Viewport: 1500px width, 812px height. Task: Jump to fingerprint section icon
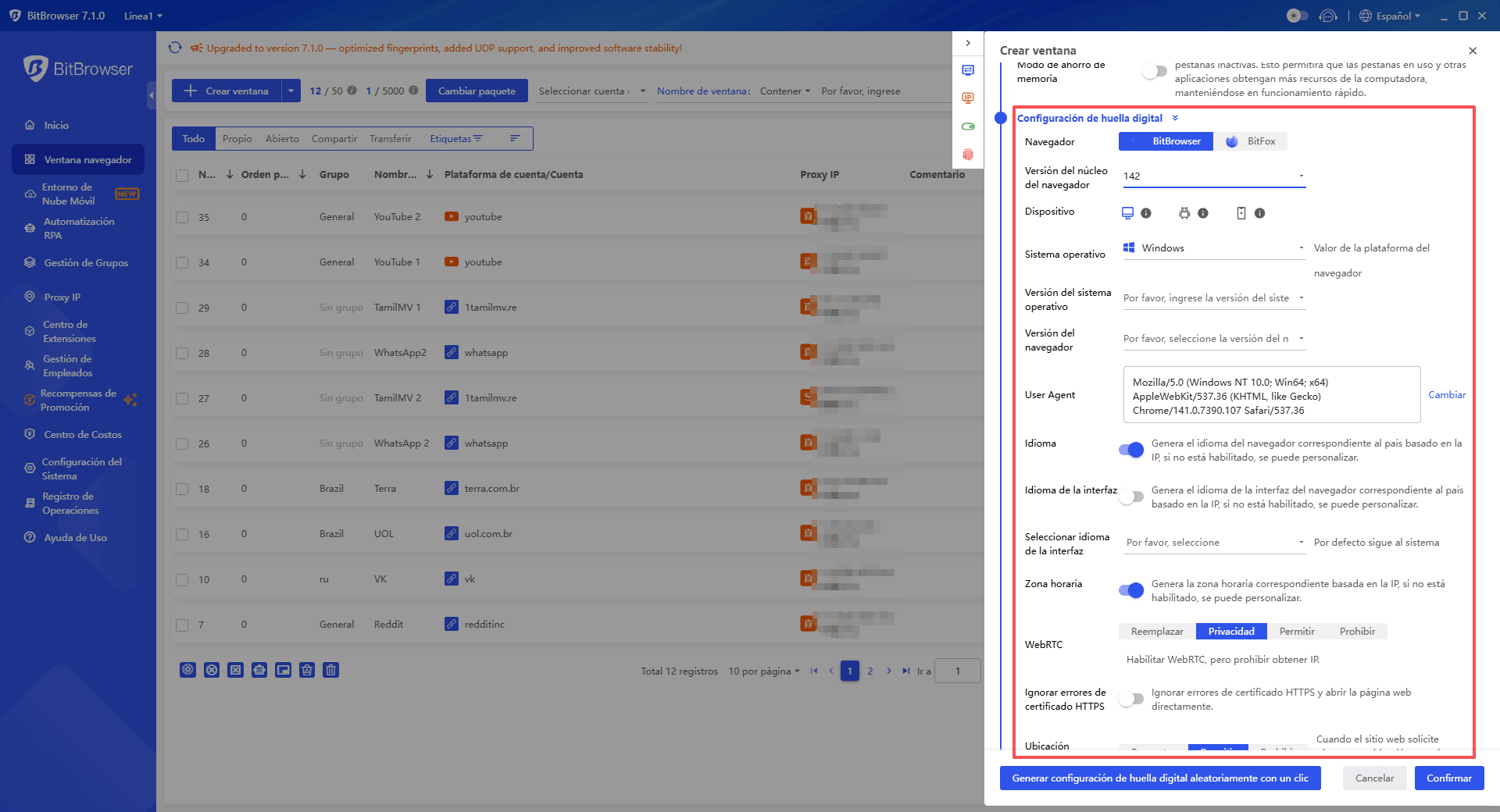click(x=968, y=155)
